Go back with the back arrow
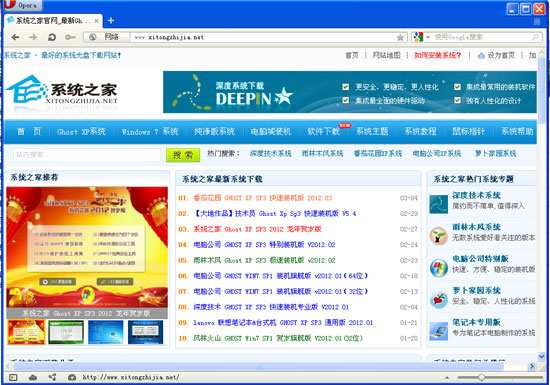 15,37
